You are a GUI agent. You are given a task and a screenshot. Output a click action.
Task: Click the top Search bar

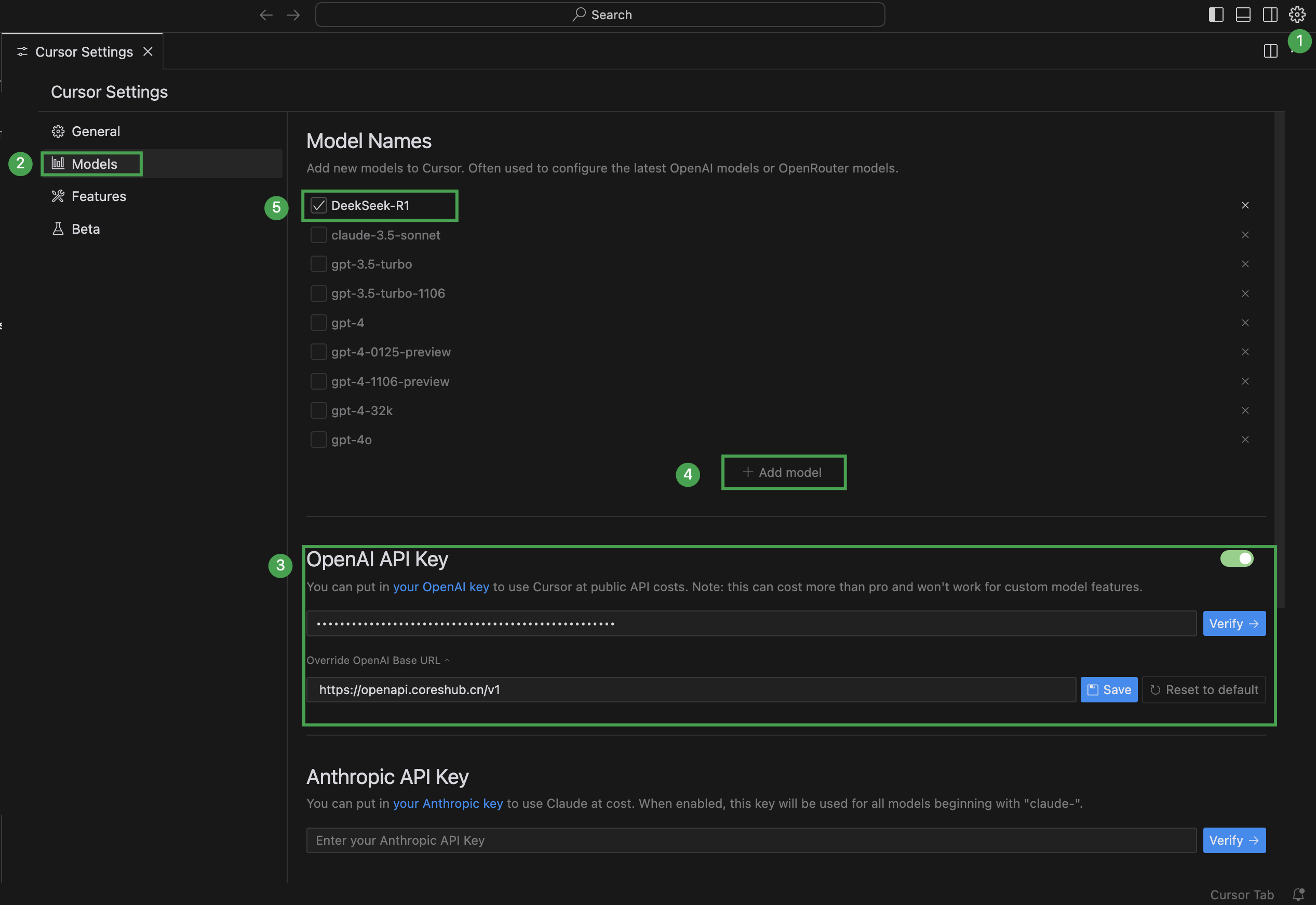click(600, 15)
